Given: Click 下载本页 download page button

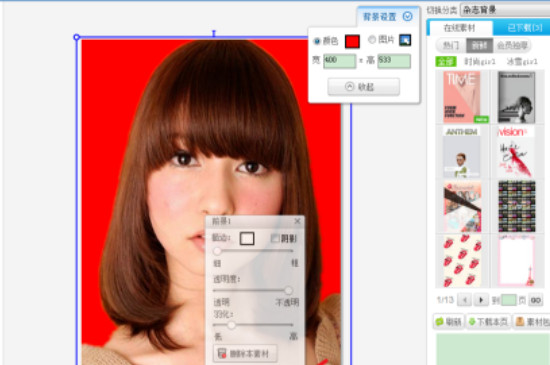Looking at the screenshot, I should tap(488, 322).
